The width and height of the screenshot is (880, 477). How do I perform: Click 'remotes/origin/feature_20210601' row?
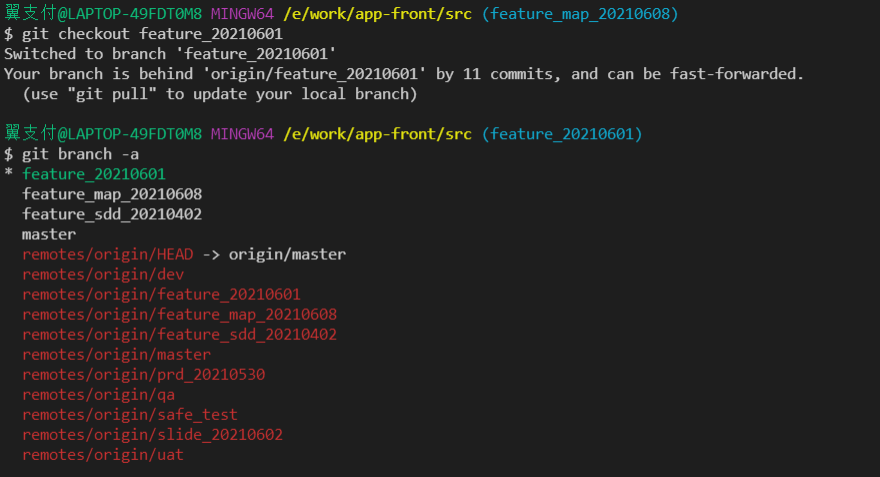161,295
